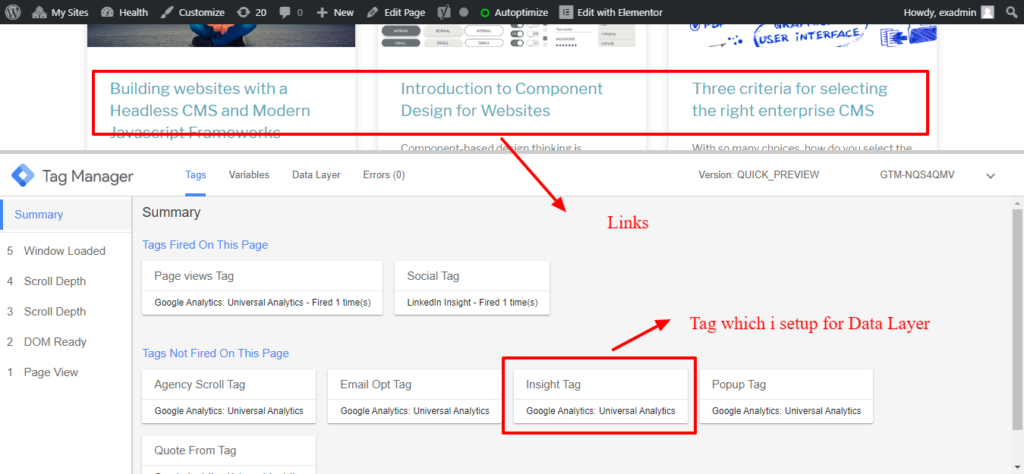1024x474 pixels.
Task: Open the Quote From Tag card
Action: (229, 455)
